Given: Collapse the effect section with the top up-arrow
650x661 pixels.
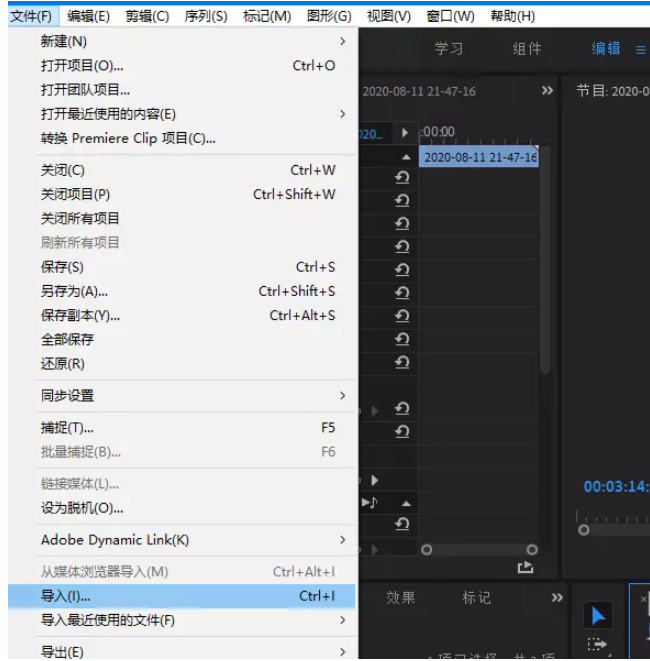Looking at the screenshot, I should pos(406,158).
